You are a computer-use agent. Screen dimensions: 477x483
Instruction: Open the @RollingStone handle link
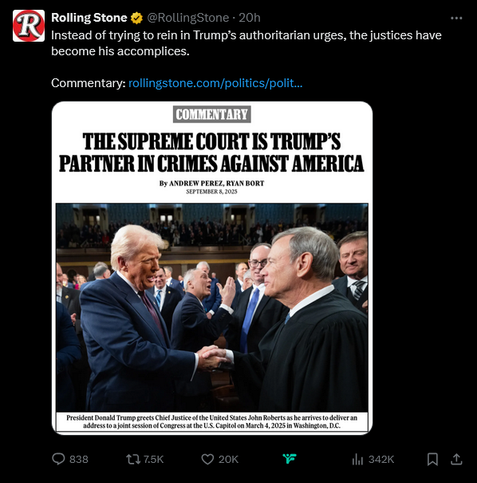click(x=188, y=18)
